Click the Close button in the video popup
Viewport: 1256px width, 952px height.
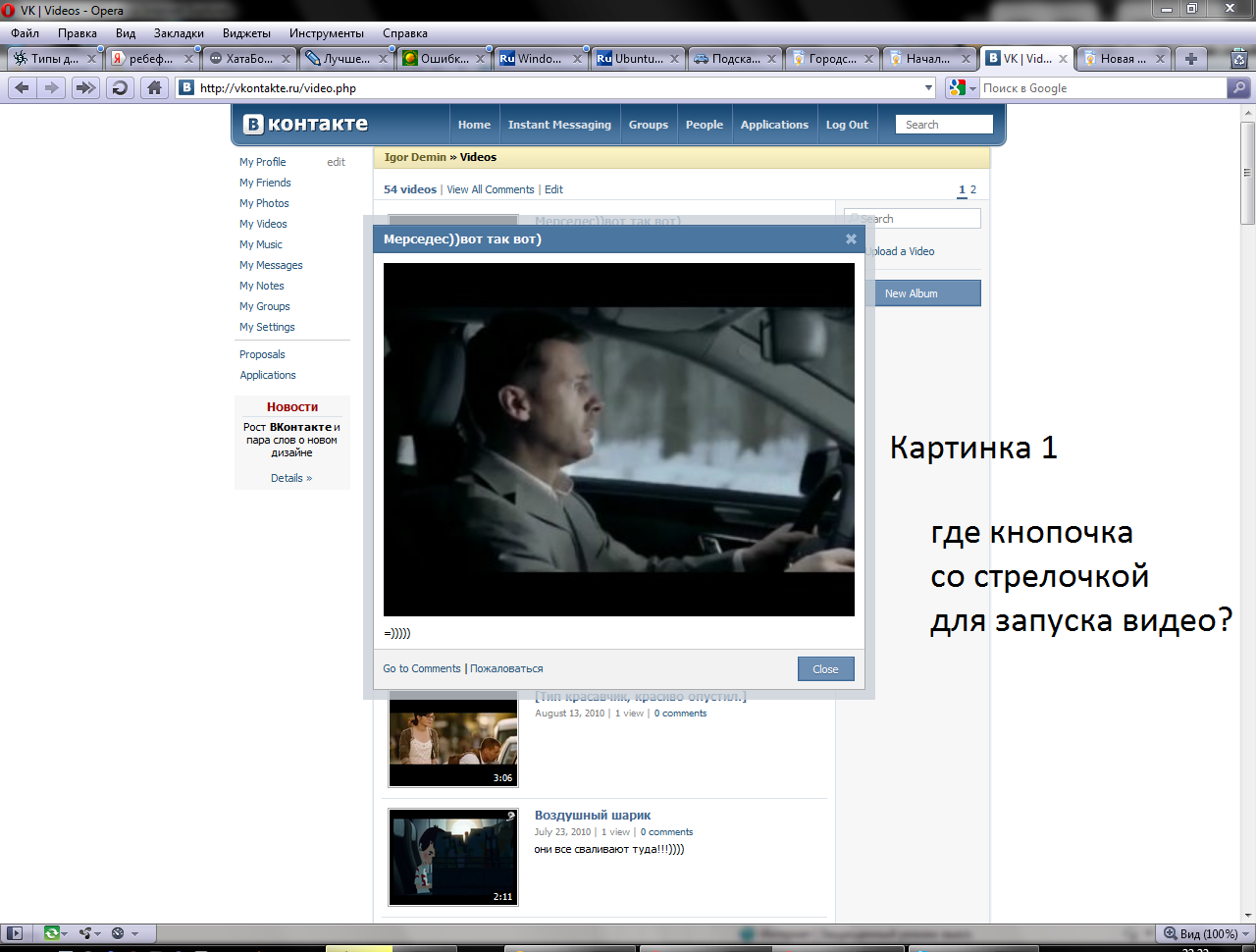(x=826, y=669)
